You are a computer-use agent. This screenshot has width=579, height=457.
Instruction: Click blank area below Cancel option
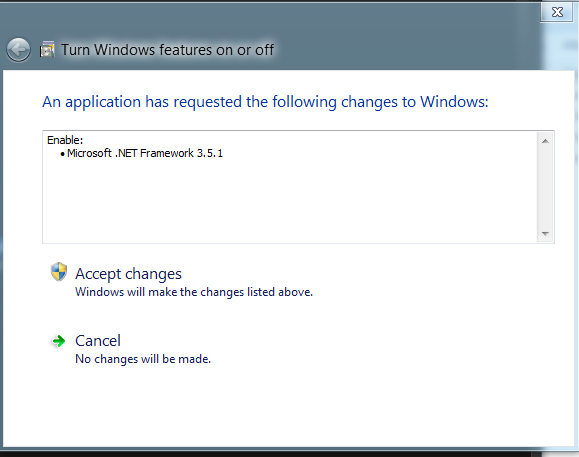pos(288,406)
